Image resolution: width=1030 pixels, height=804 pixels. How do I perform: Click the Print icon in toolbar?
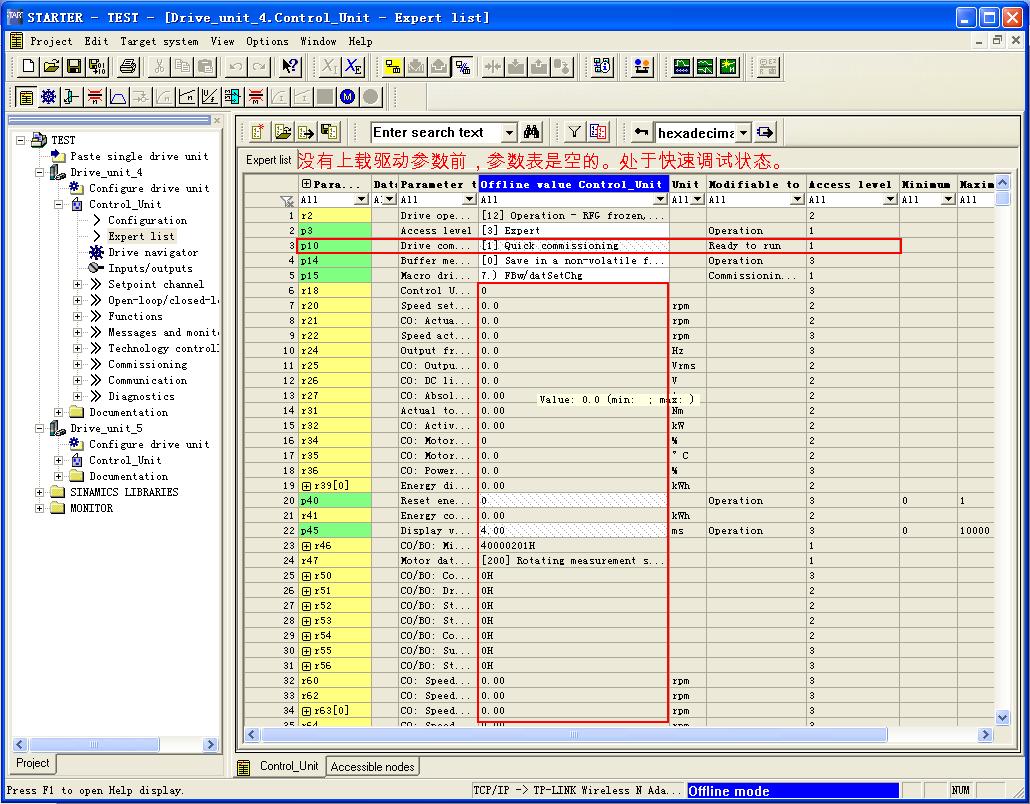128,67
